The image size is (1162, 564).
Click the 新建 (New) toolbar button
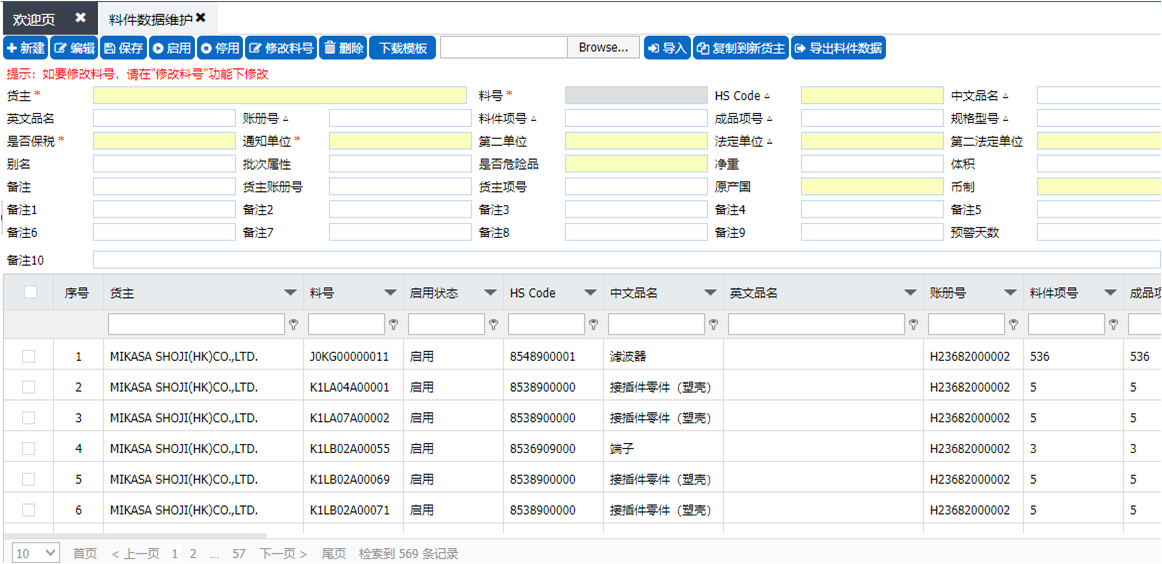pos(25,48)
